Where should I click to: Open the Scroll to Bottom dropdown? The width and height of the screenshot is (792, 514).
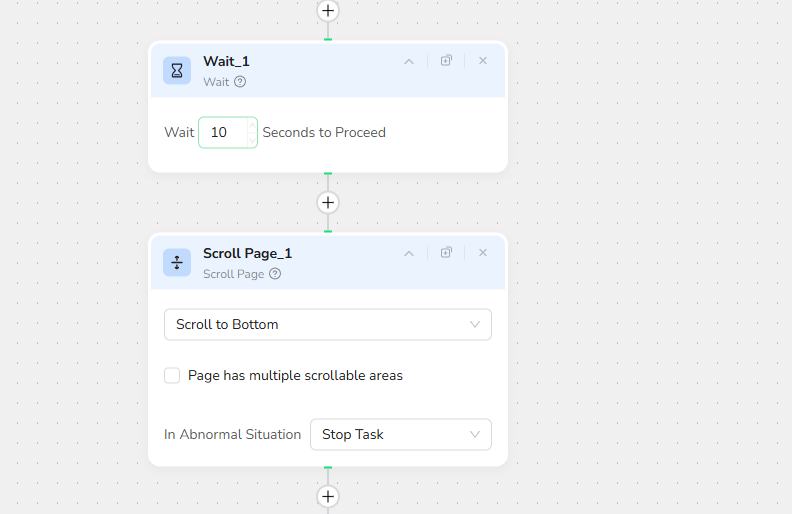328,324
